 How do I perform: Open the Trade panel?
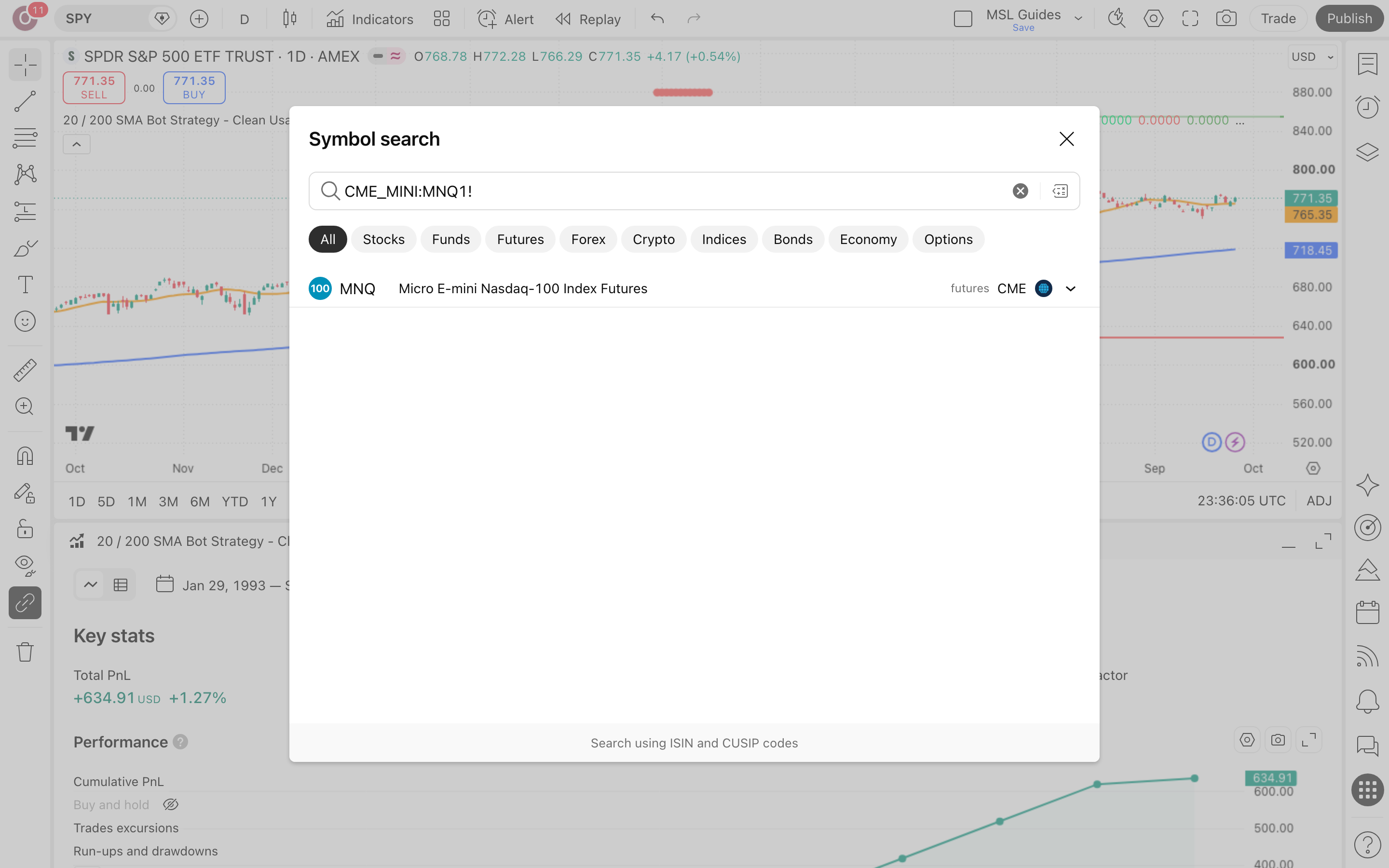(1278, 19)
